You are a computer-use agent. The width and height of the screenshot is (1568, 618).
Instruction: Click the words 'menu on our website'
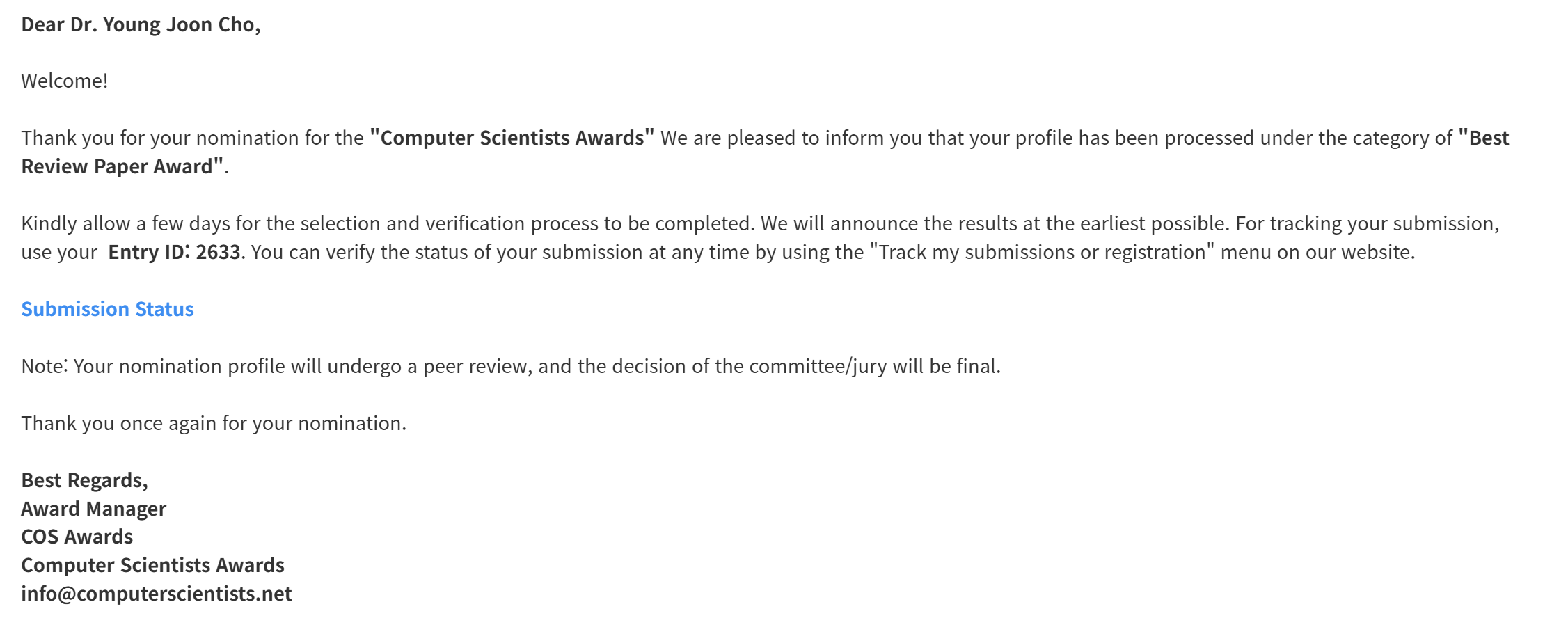pos(1317,252)
